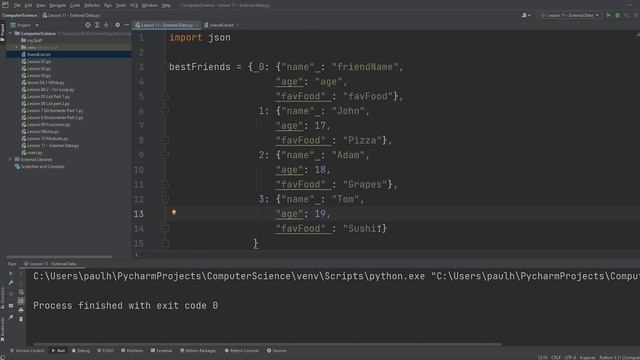
Task: Toggle fold marker at line 15
Action: pos(165,243)
